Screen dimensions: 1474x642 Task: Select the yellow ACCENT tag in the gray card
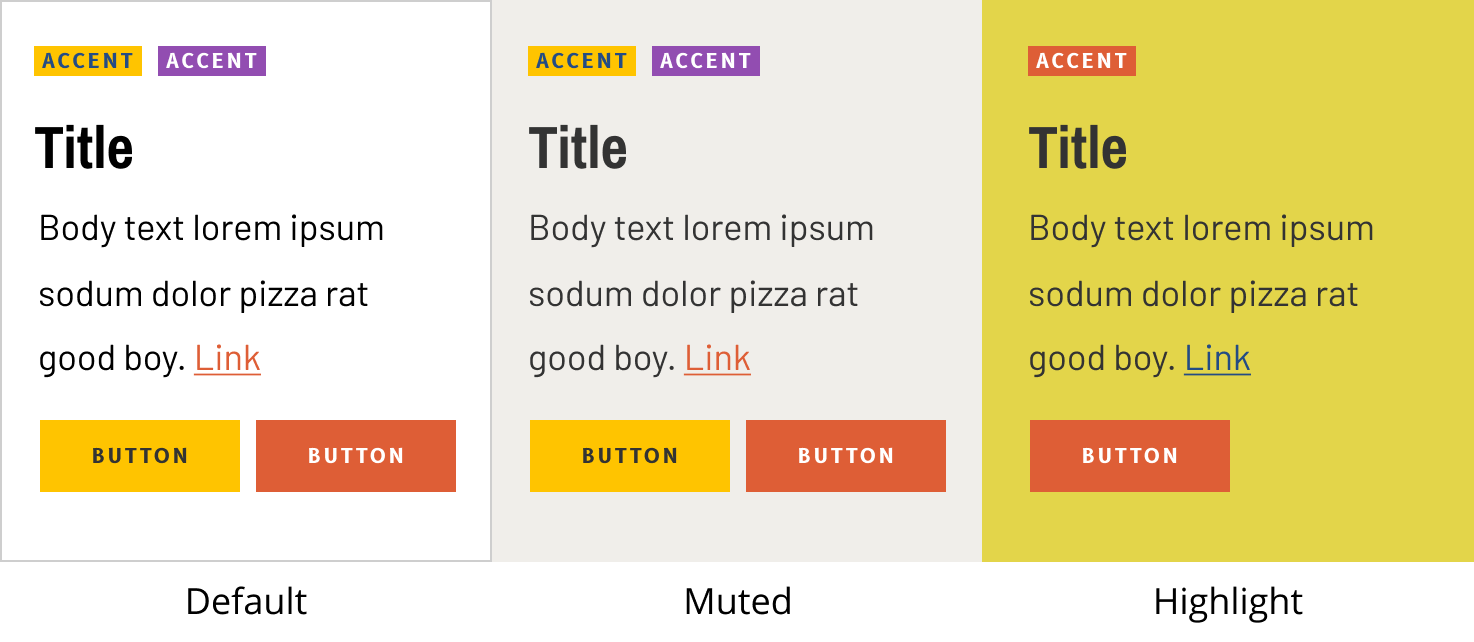[582, 61]
